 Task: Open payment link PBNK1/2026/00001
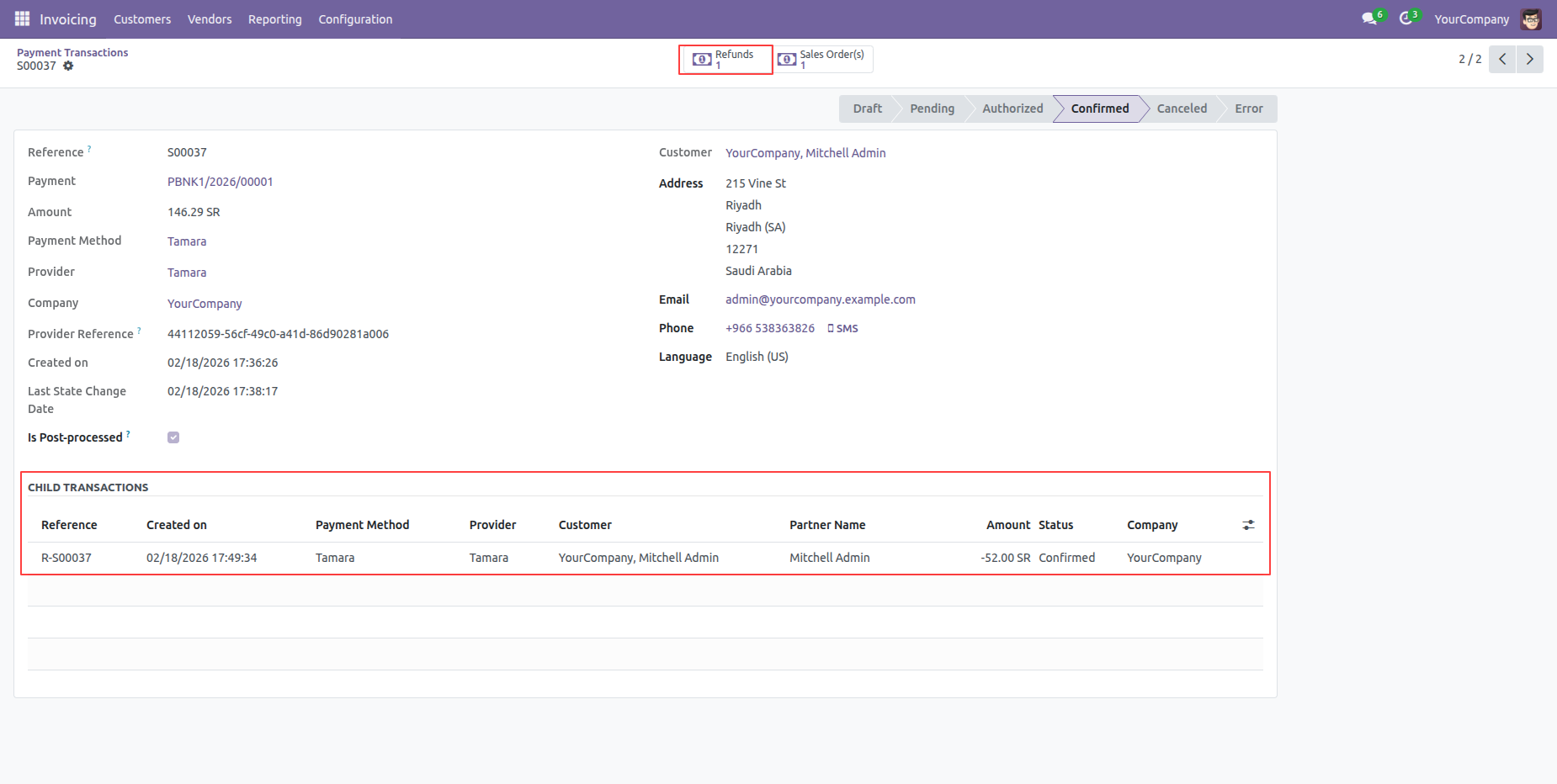pos(220,182)
